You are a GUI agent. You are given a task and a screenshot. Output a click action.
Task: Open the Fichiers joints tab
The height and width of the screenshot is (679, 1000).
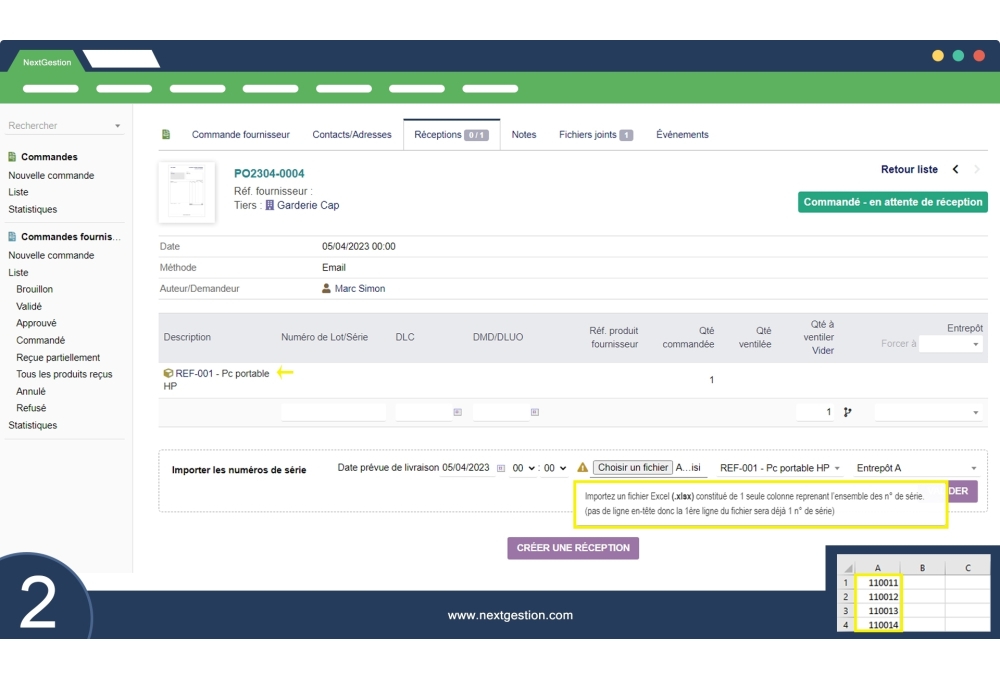pos(595,135)
